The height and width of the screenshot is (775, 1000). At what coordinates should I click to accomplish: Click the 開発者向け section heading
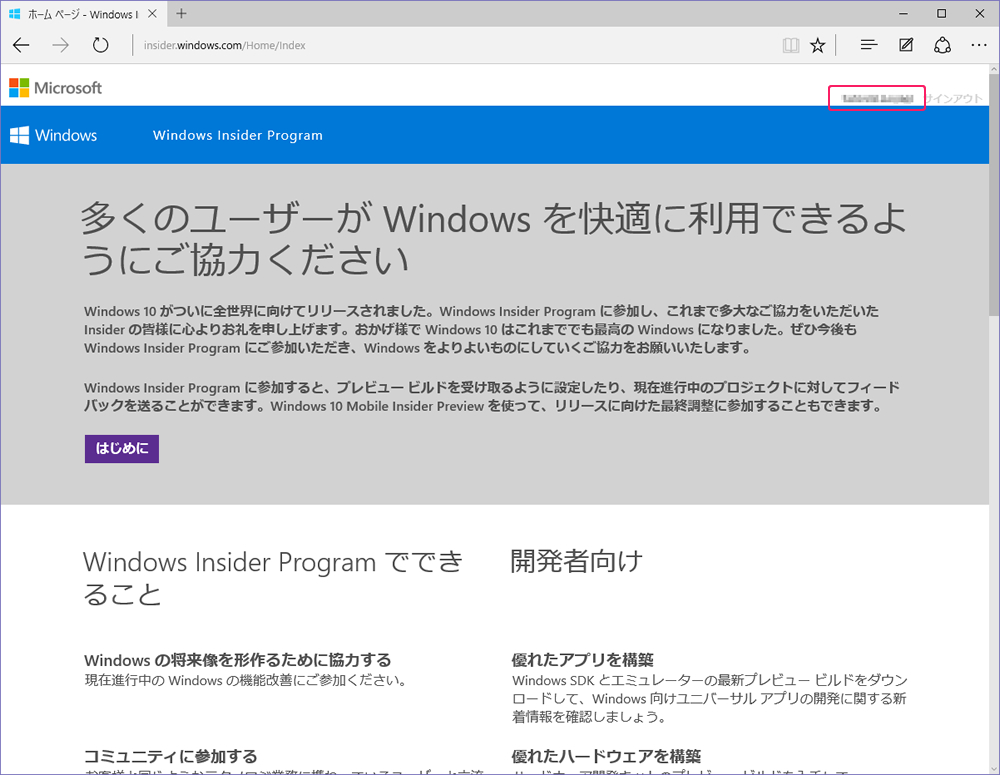pos(577,561)
